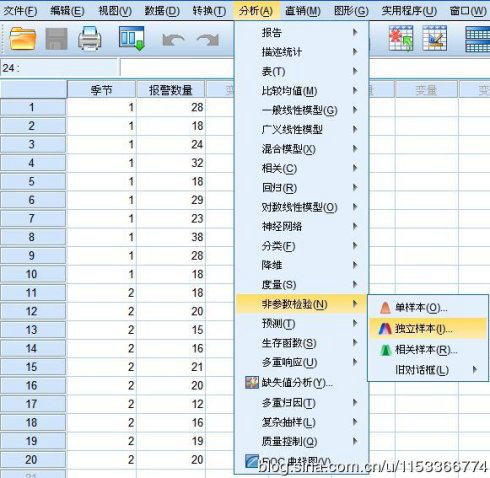Click the save disk toolbar icon

coord(56,39)
